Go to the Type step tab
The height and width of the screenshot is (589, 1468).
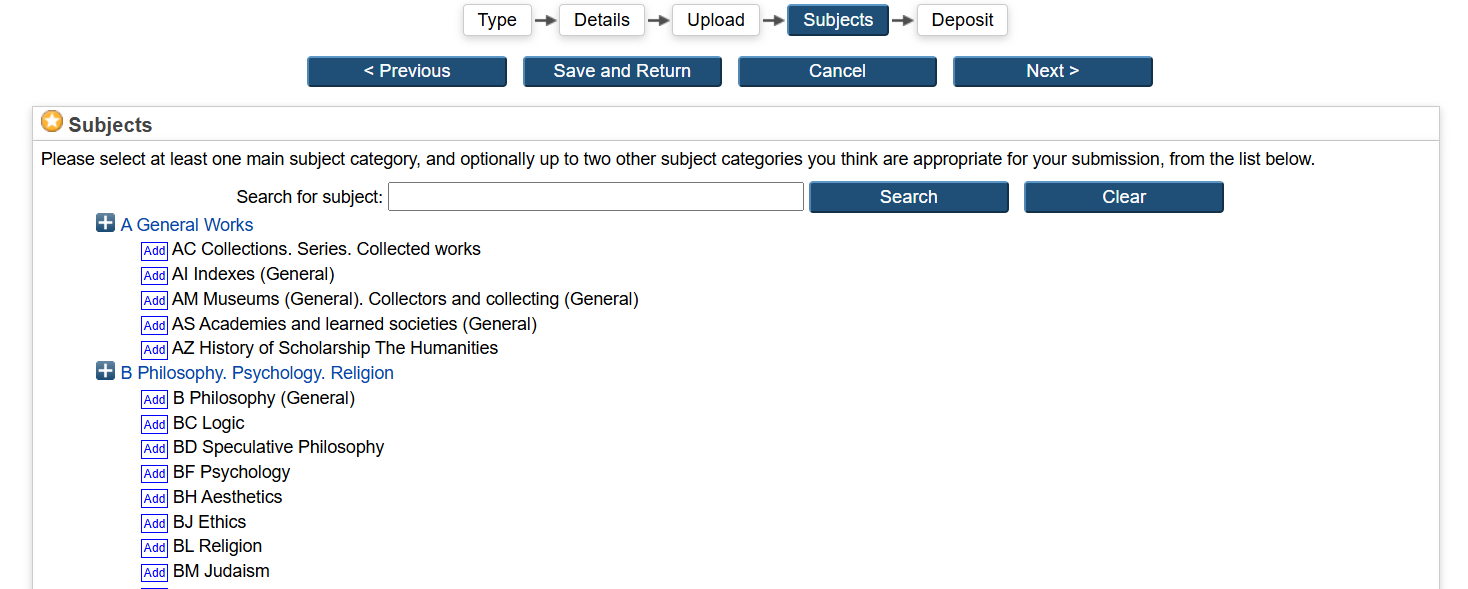pos(497,20)
